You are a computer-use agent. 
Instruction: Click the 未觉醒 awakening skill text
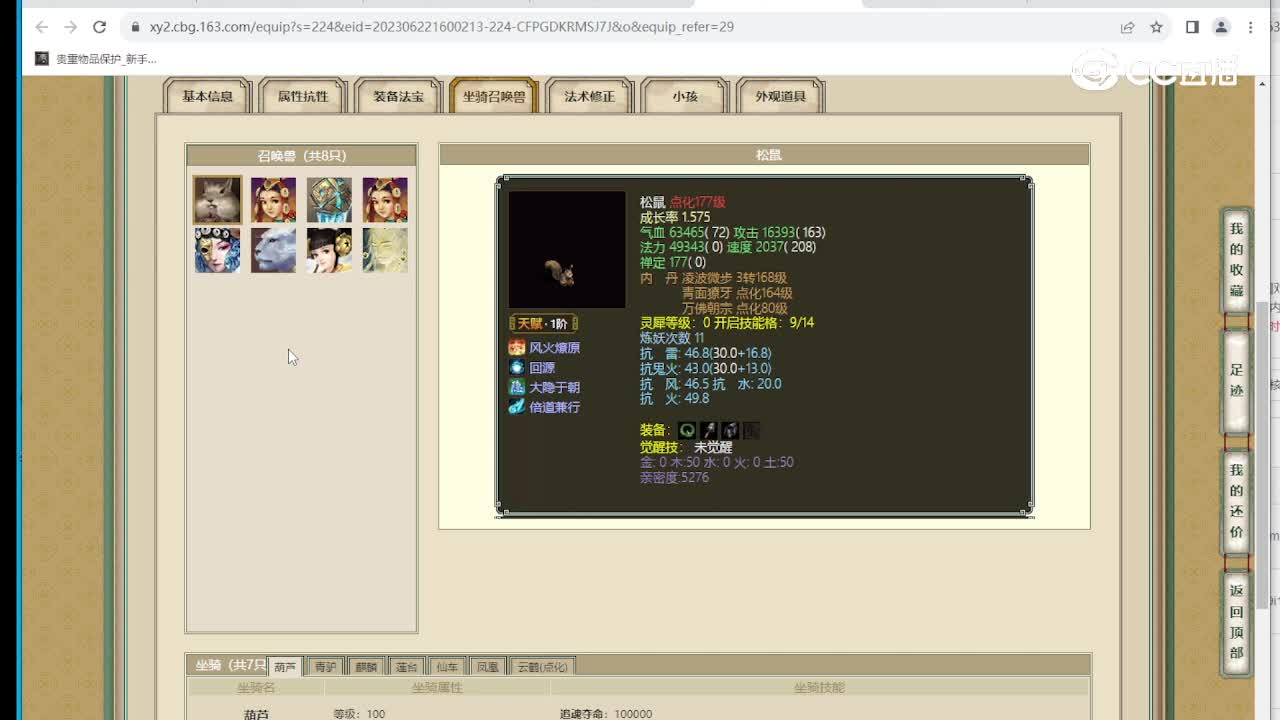click(x=714, y=447)
